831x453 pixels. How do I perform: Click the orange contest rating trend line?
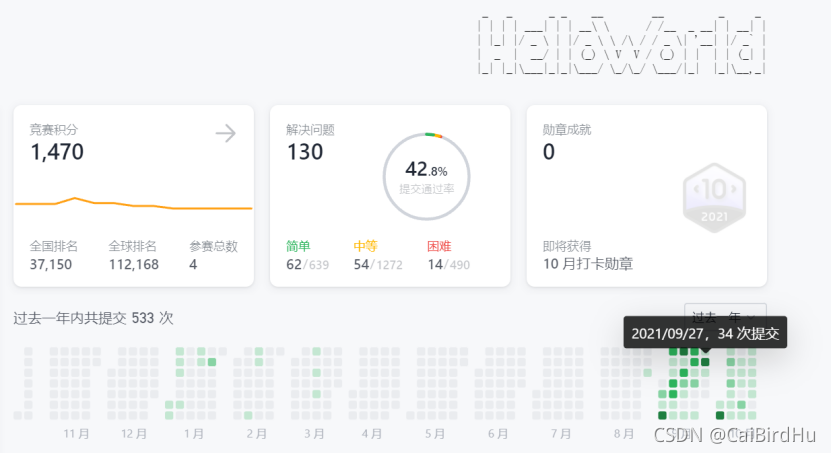pos(134,204)
